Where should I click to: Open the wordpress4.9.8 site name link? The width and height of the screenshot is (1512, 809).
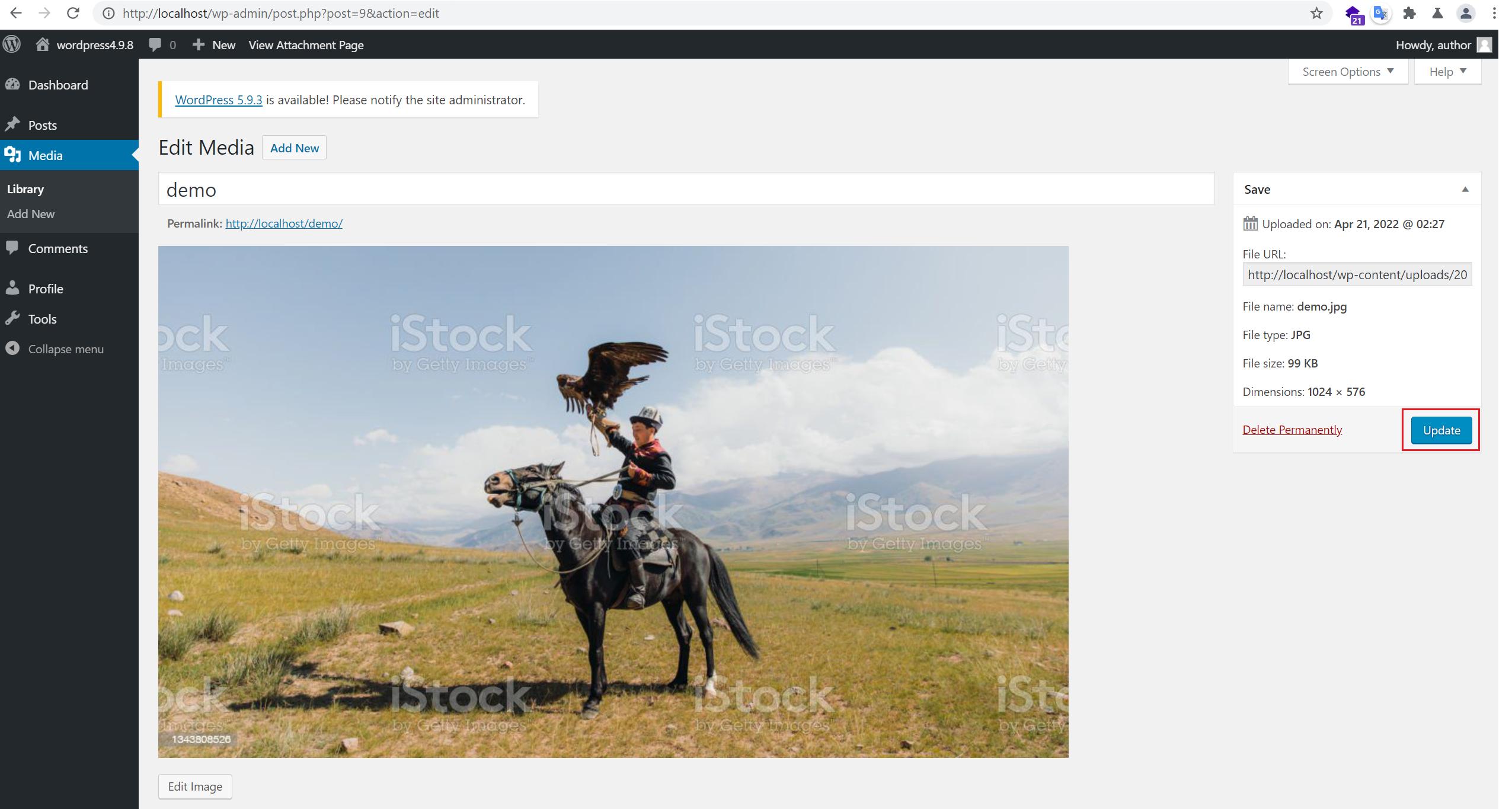(95, 45)
